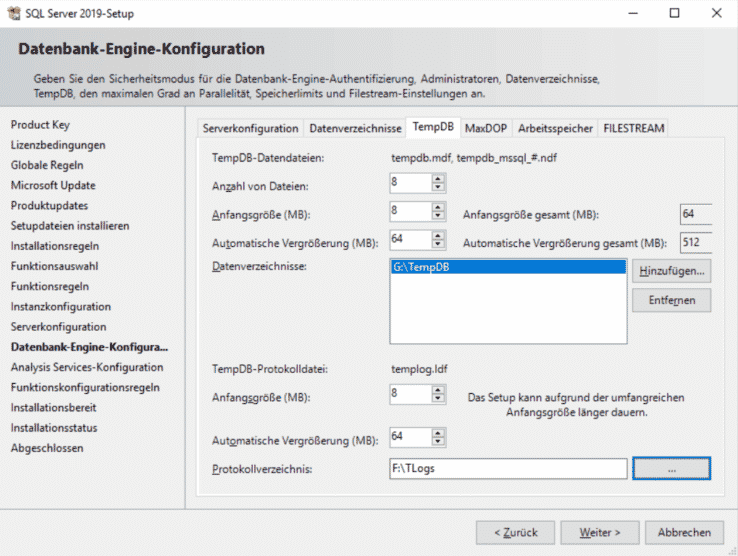Click log file Automatische Vergrößerung (MB) field

click(x=410, y=437)
